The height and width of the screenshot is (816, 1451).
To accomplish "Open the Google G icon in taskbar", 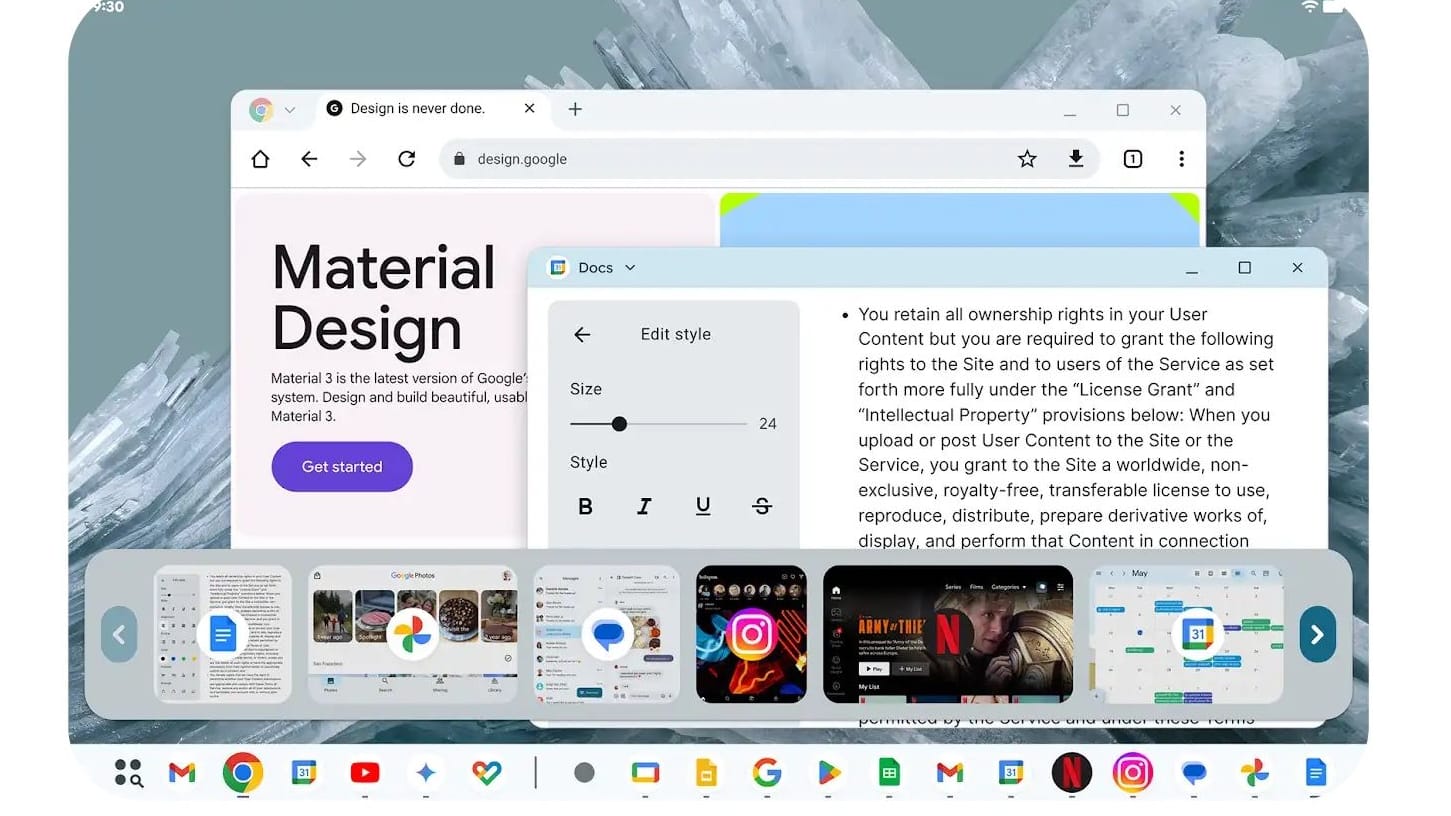I will (767, 772).
